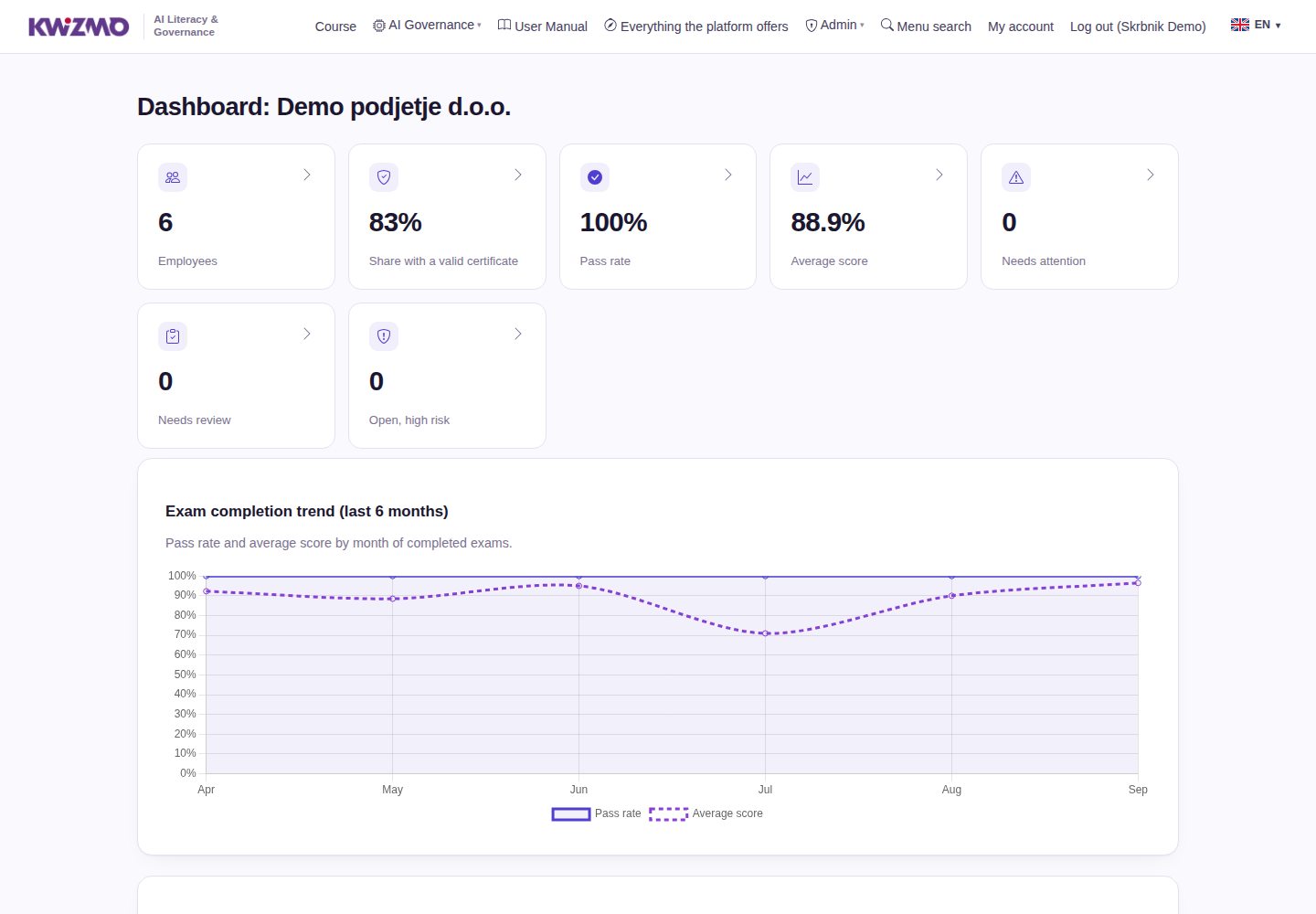Toggle Pass rate series in chart legend
The image size is (1316, 914).
point(597,813)
